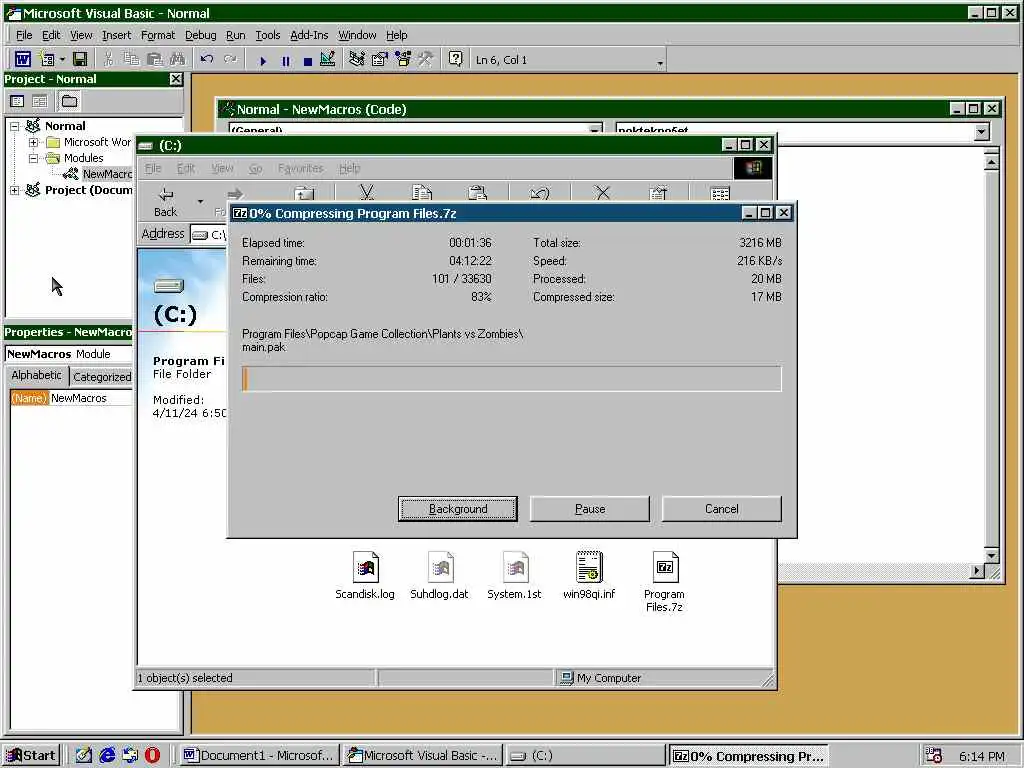Click the Undo arrow in VB toolbar
Image resolution: width=1024 pixels, height=768 pixels.
coord(207,59)
